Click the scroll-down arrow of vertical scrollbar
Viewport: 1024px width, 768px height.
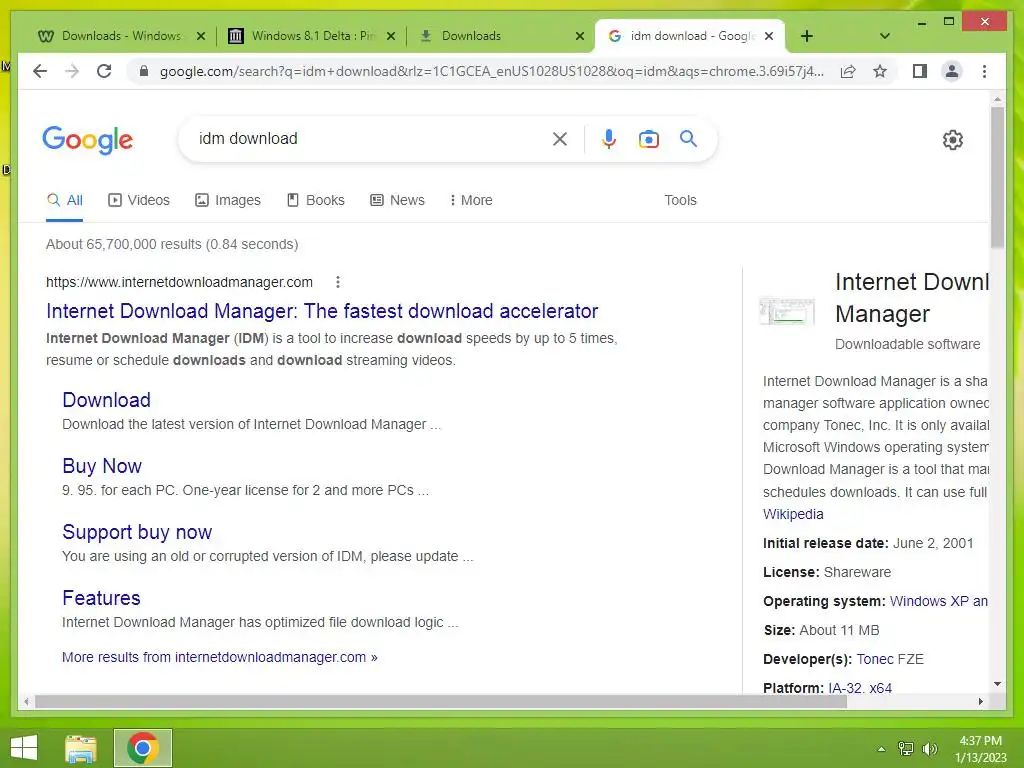[997, 684]
